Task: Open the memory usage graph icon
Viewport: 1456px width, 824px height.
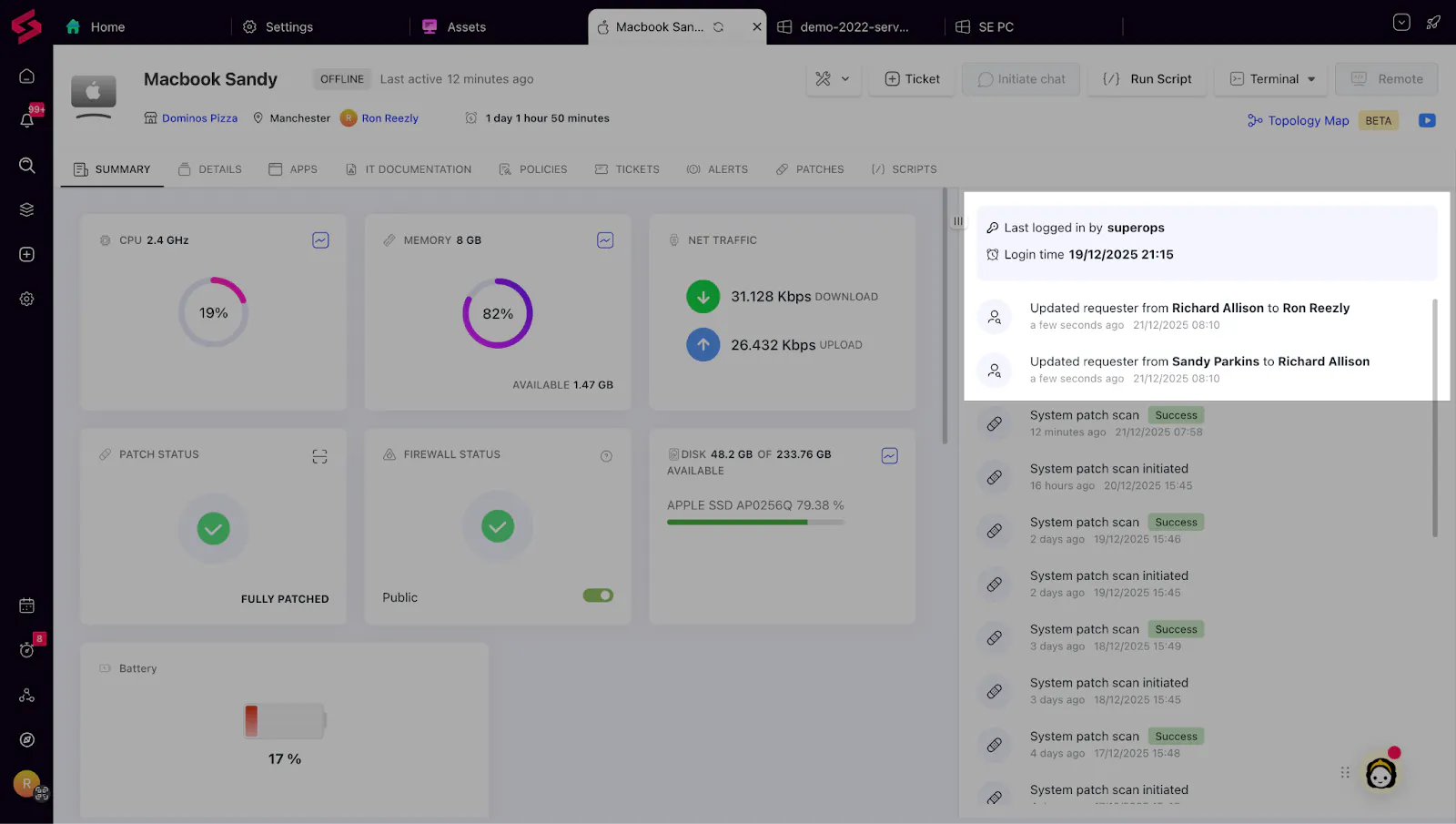Action: coord(605,240)
